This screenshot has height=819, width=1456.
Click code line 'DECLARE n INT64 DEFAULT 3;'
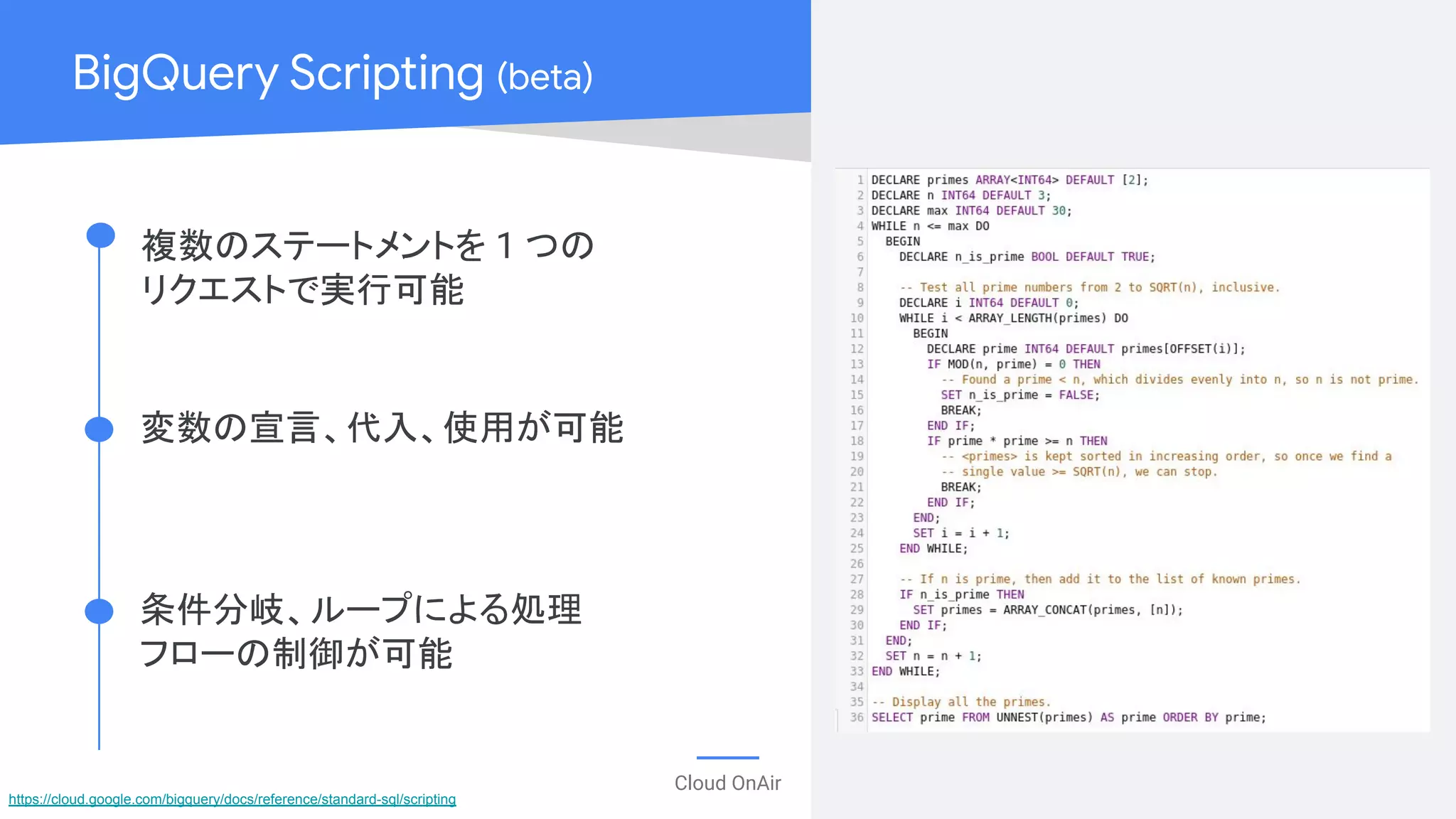point(960,196)
